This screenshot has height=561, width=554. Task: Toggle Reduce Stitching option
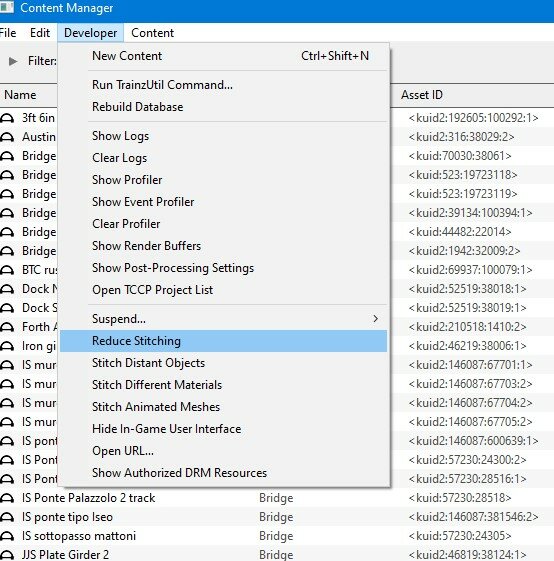click(223, 341)
